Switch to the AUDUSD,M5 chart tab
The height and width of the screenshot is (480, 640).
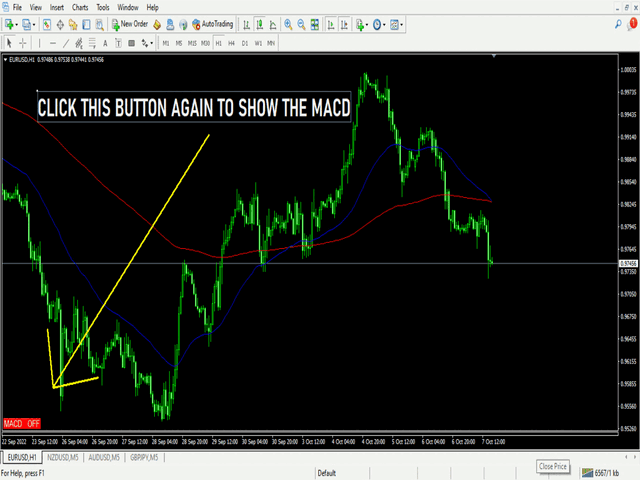point(104,458)
